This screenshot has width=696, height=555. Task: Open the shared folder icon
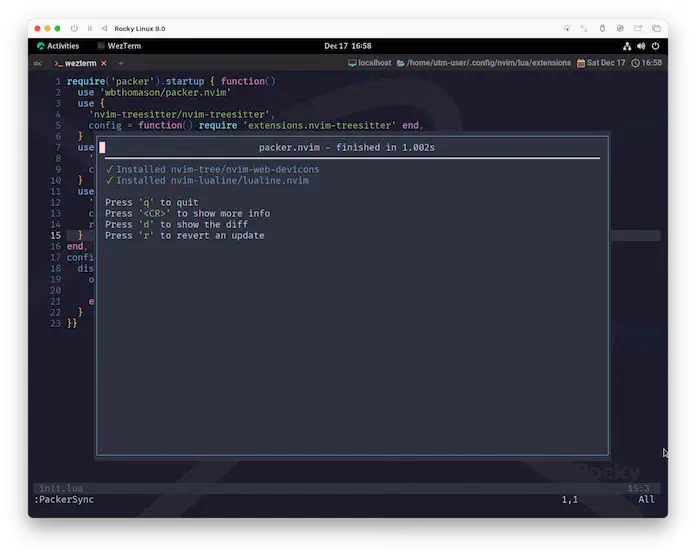638,28
